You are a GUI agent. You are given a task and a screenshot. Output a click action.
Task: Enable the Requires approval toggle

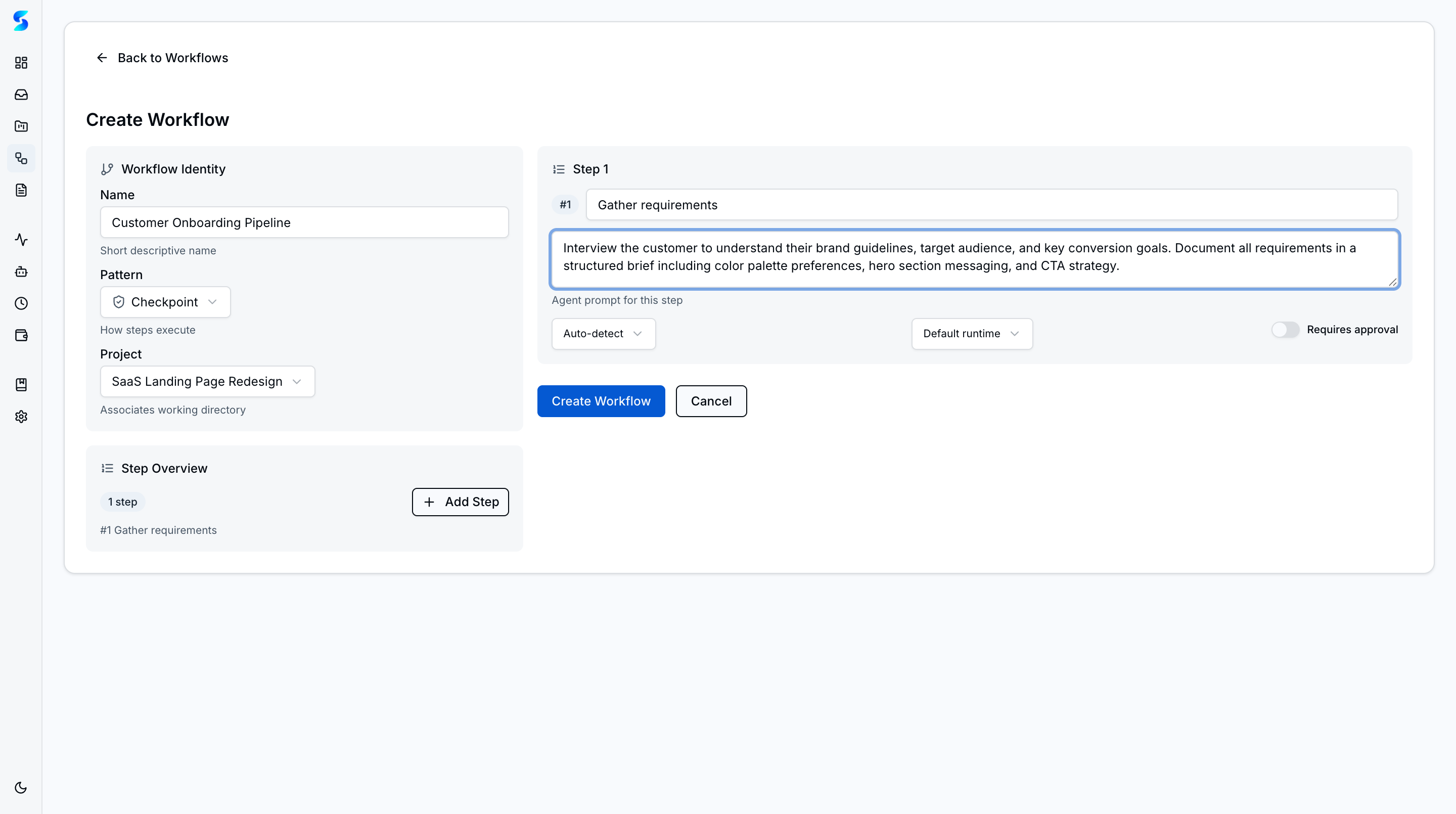(1285, 330)
